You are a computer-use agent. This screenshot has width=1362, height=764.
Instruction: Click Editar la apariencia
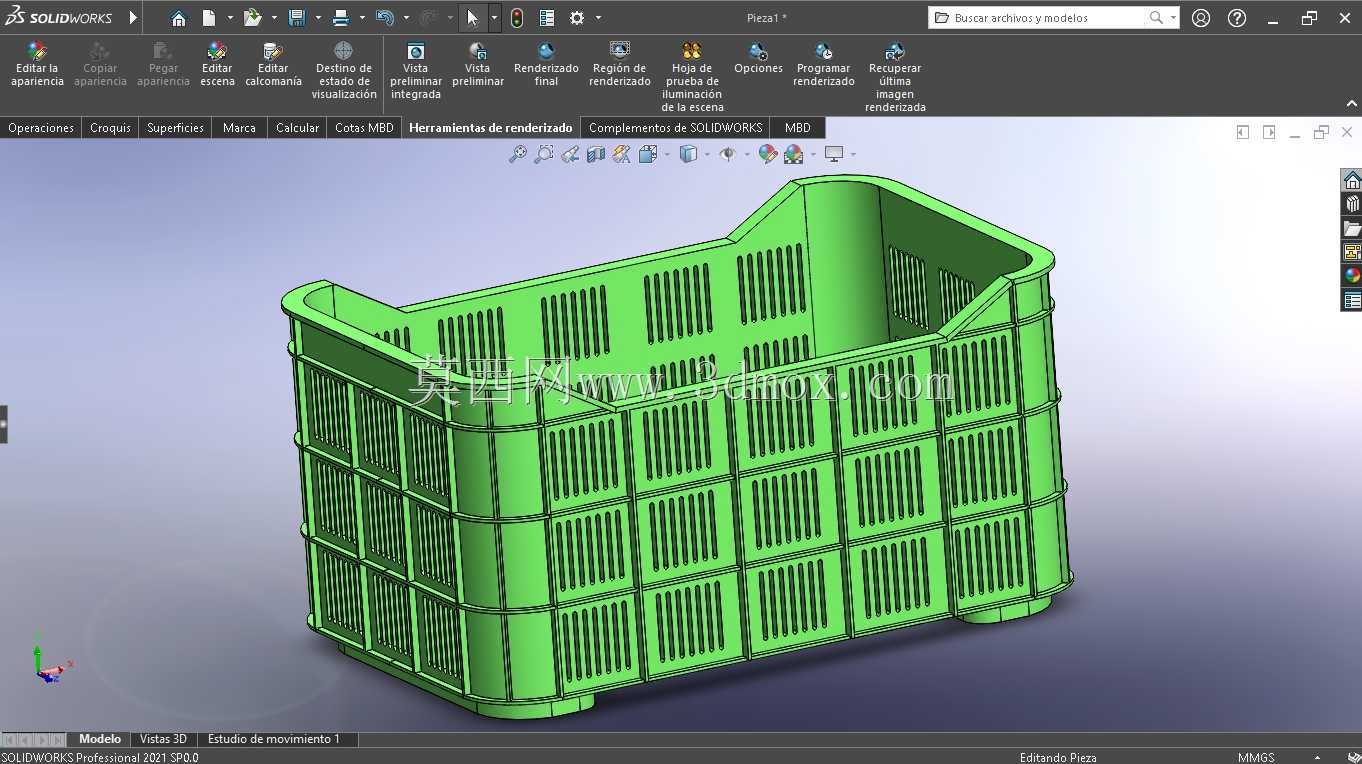click(x=37, y=64)
